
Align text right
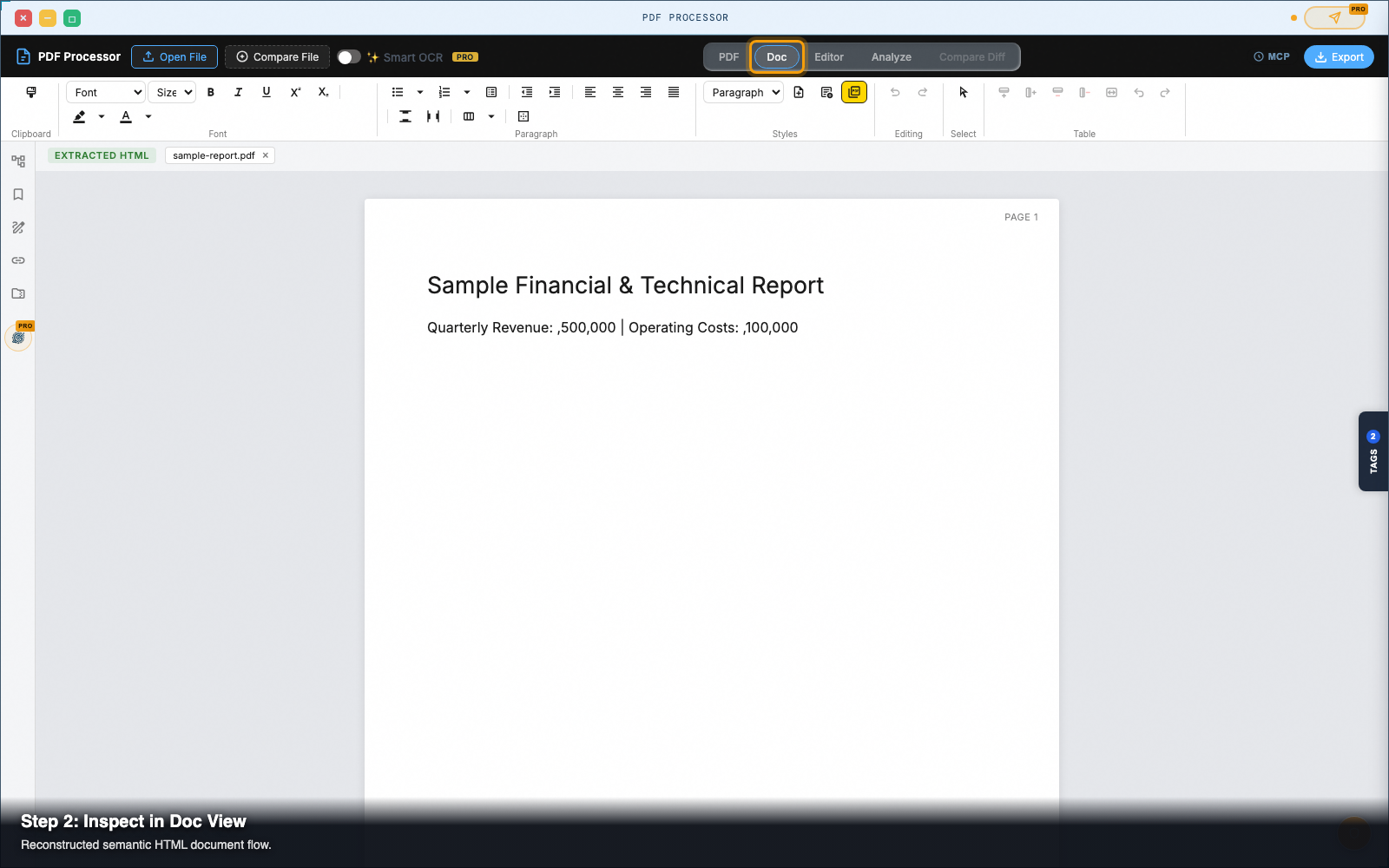click(646, 92)
